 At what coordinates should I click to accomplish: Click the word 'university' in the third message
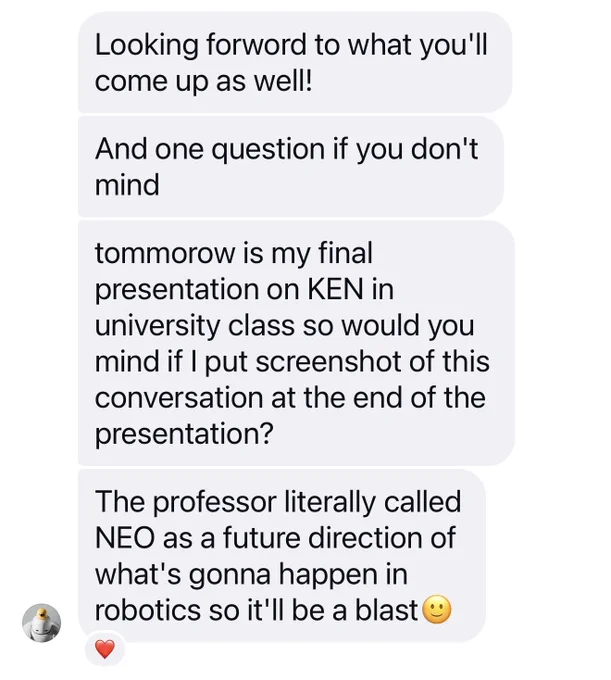(157, 326)
